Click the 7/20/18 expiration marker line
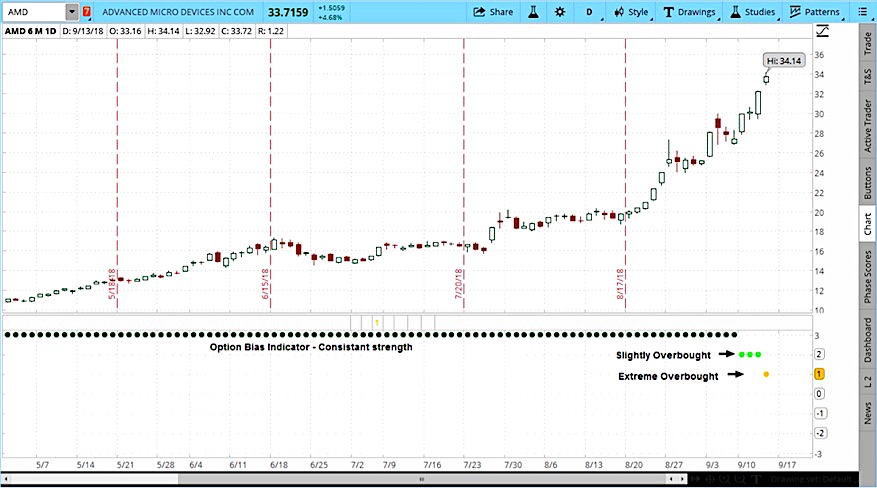 tap(464, 174)
